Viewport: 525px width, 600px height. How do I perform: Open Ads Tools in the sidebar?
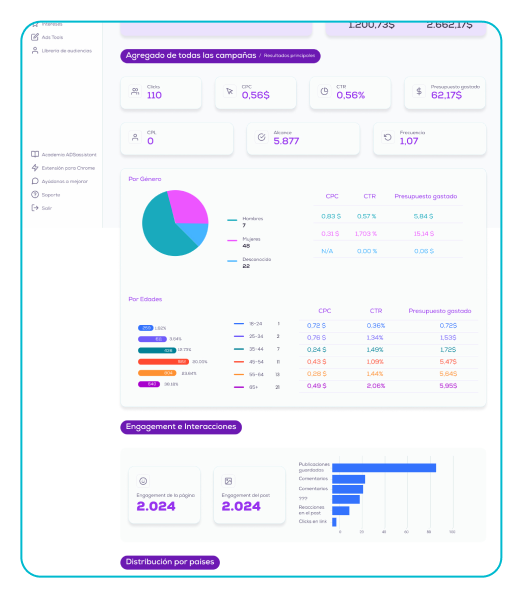[47, 37]
